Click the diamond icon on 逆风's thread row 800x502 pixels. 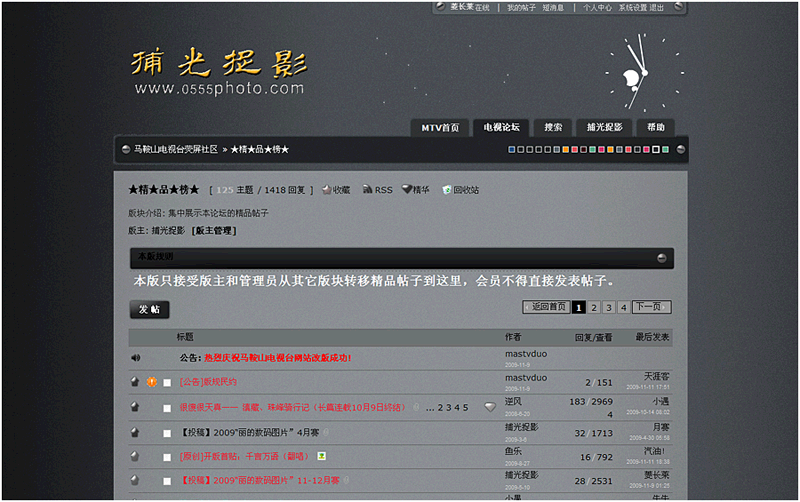click(x=489, y=407)
